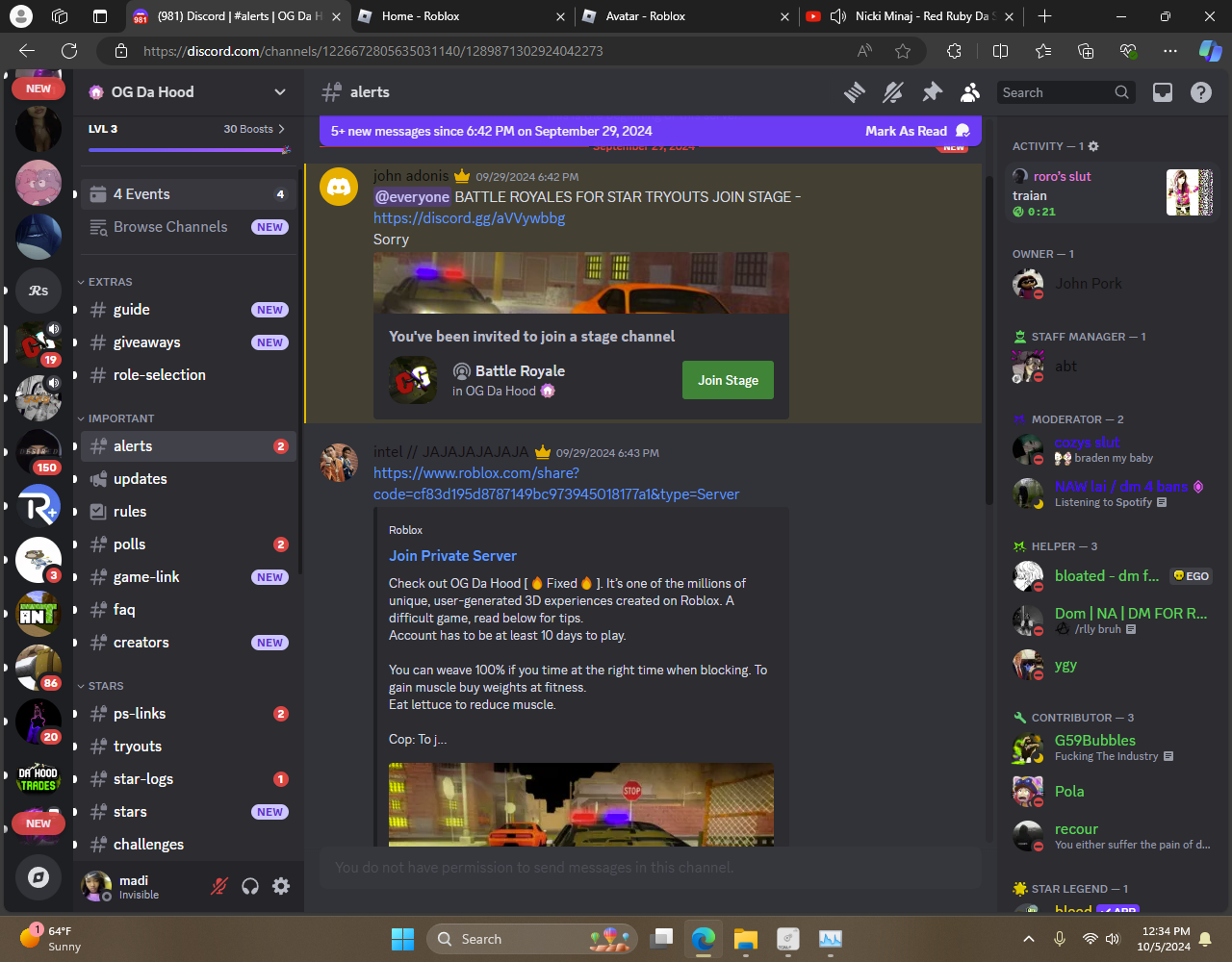Viewport: 1232px width, 962px height.
Task: Toggle the member list icon
Action: 970,92
